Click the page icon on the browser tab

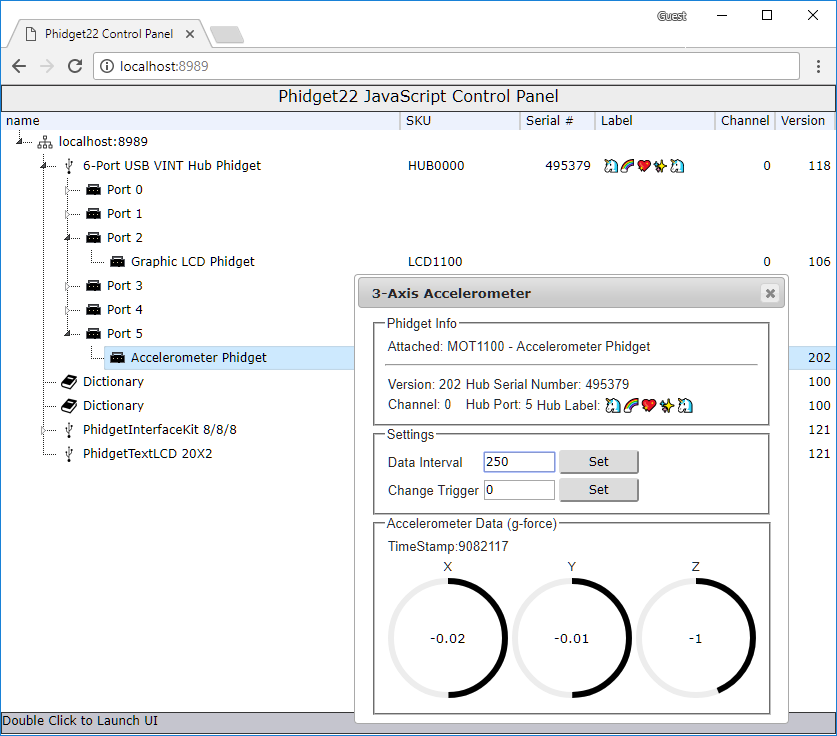31,34
